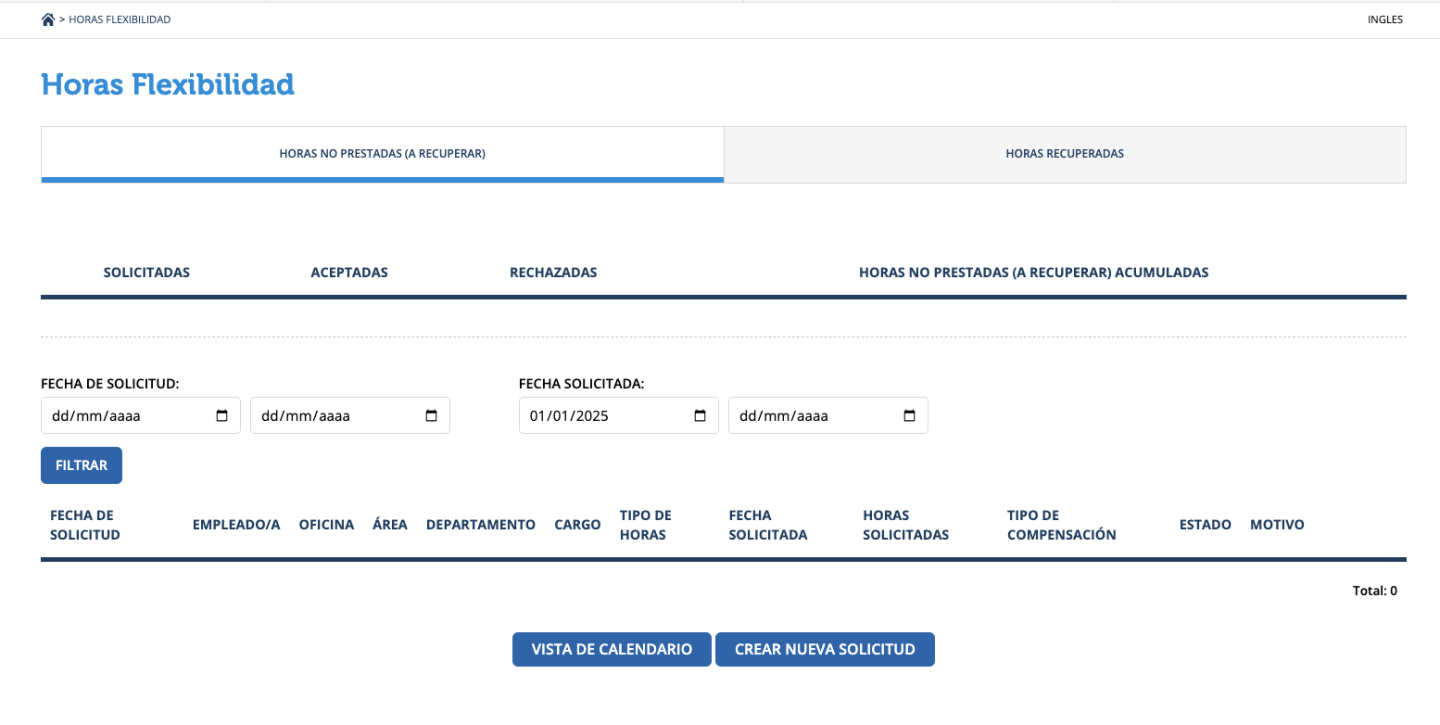Focus the Fecha de Solicitud start date field
Screen dimensions: 1440x725
pos(120,416)
